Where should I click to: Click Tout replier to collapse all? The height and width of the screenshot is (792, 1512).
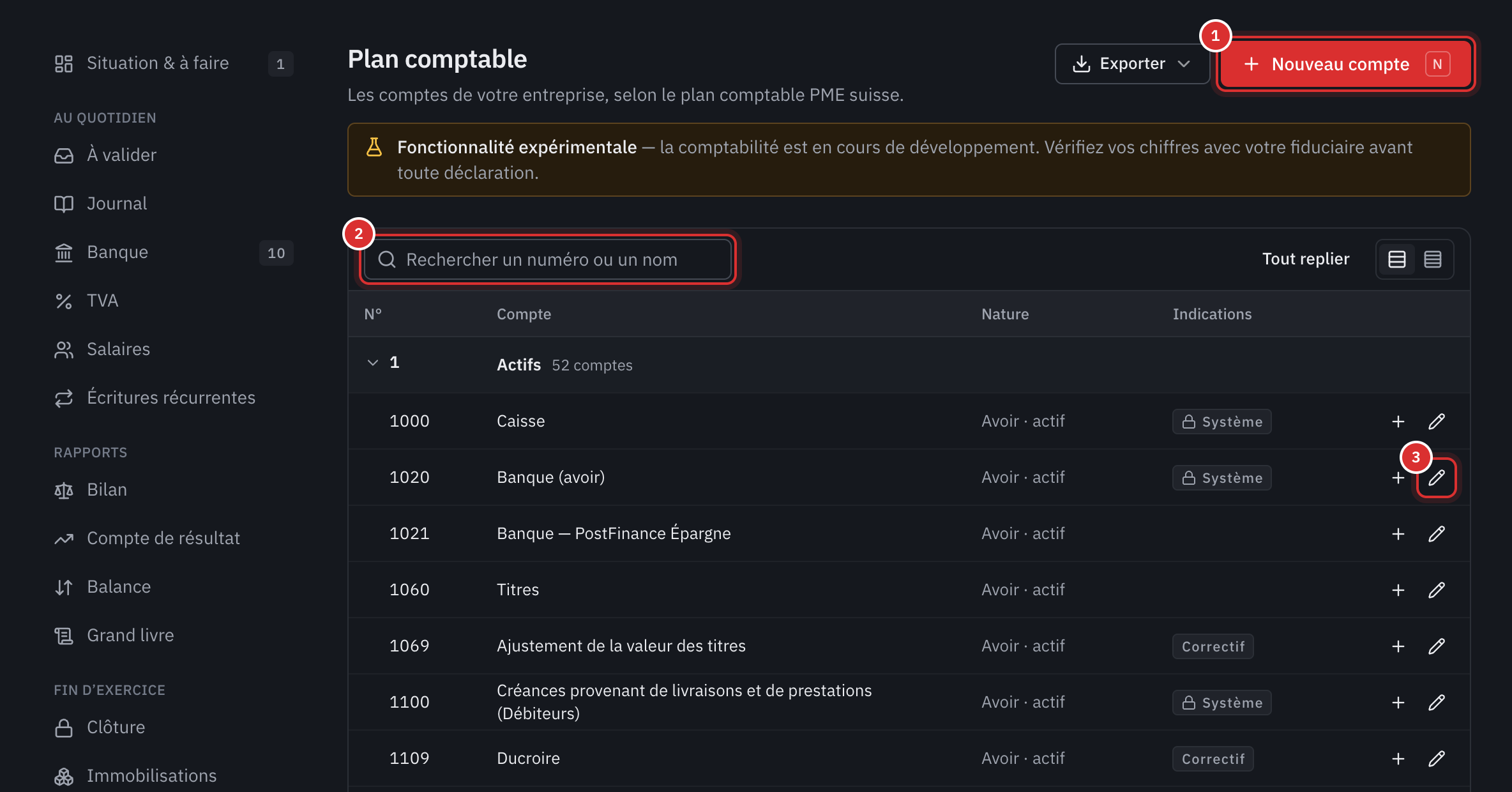coord(1306,259)
